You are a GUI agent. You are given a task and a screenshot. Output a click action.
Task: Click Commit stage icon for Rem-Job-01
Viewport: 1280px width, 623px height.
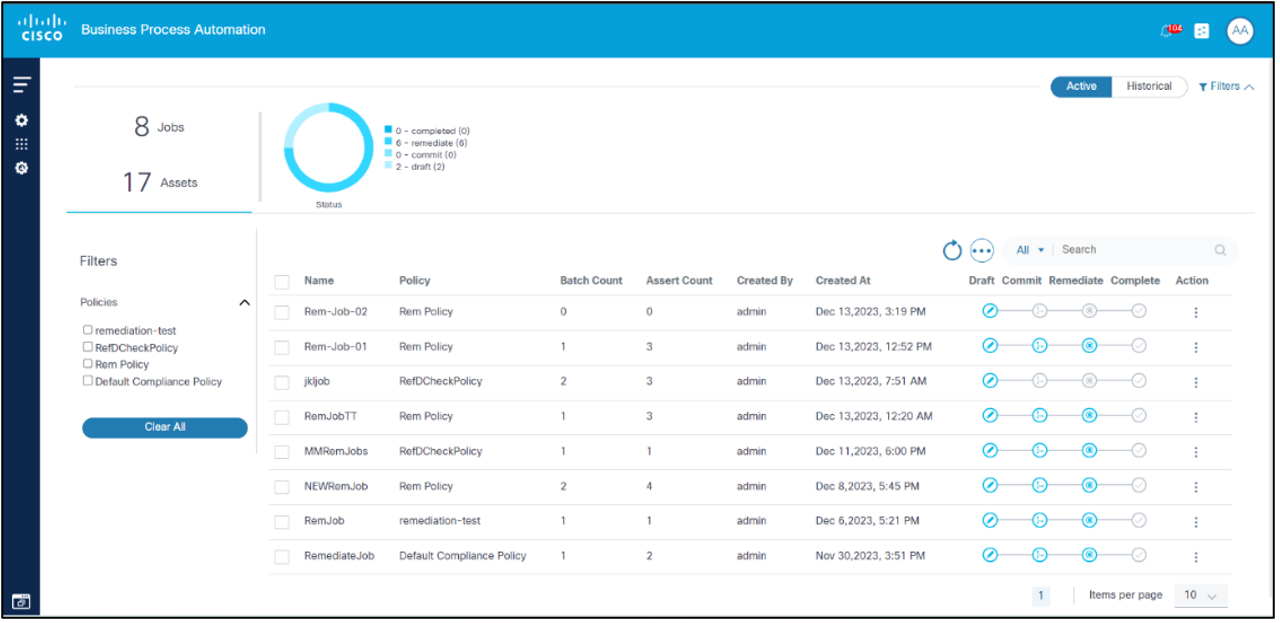1039,346
